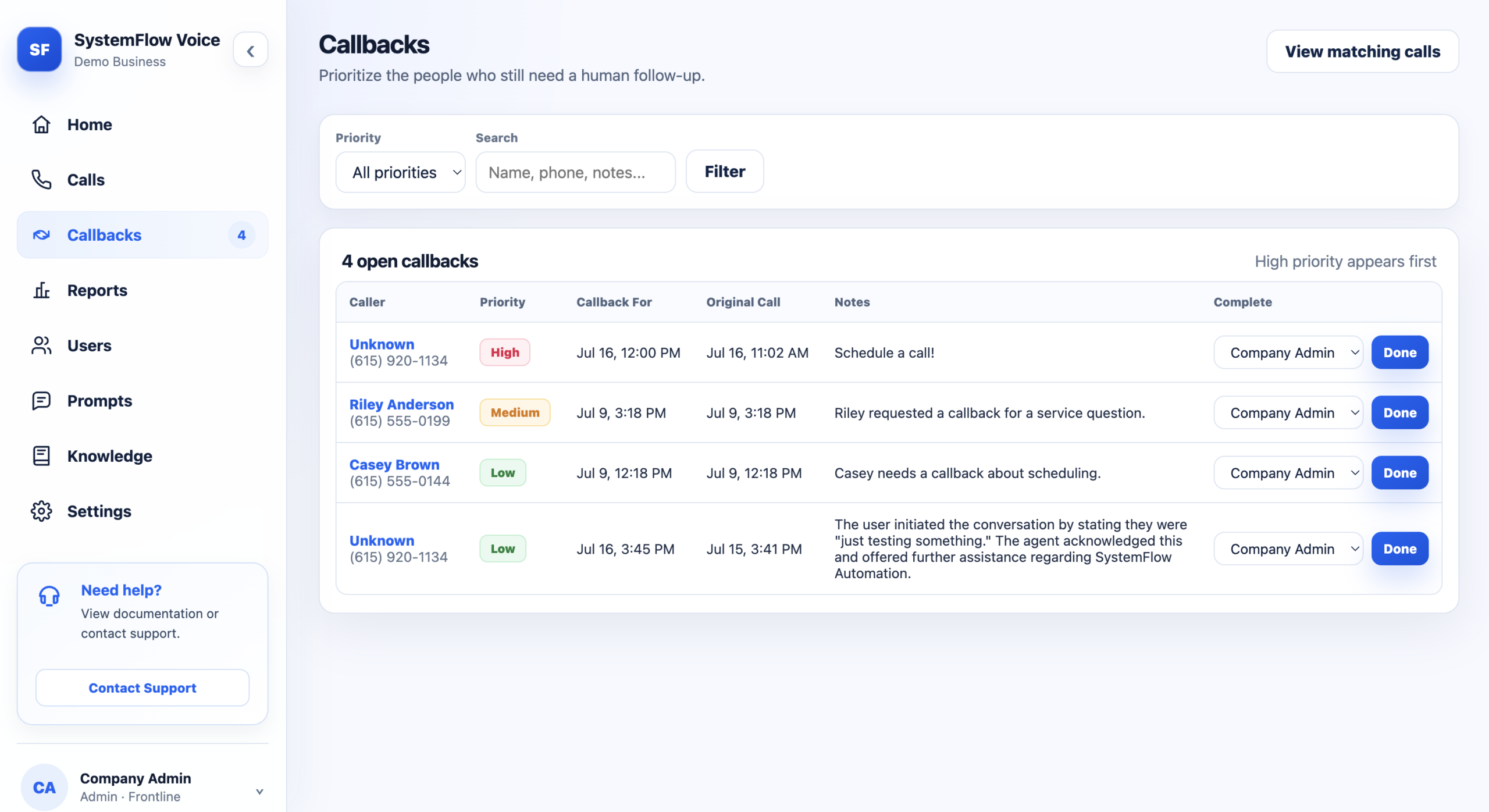
Task: Click the Caller column header
Action: tap(367, 302)
